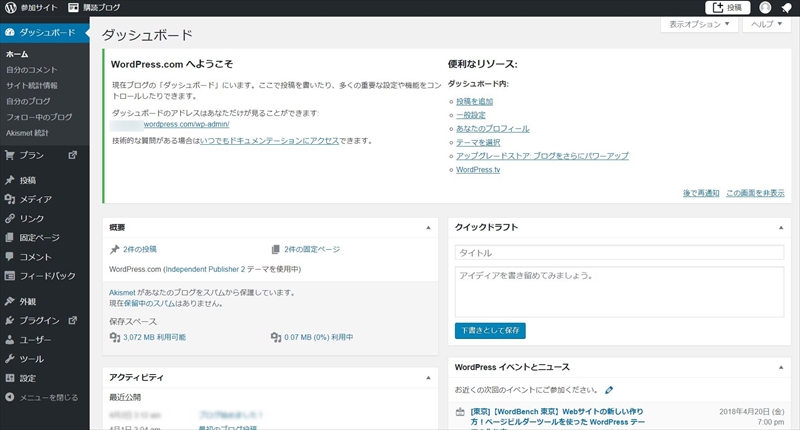Open Akismet 統計 in sidebar
Screen dimensions: 800x430
(28, 133)
